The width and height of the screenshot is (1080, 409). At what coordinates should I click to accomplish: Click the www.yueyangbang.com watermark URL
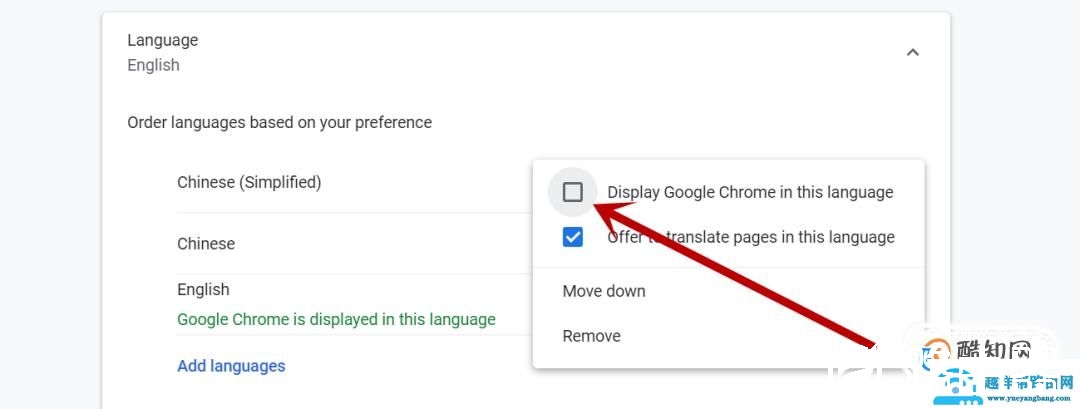pos(1027,397)
